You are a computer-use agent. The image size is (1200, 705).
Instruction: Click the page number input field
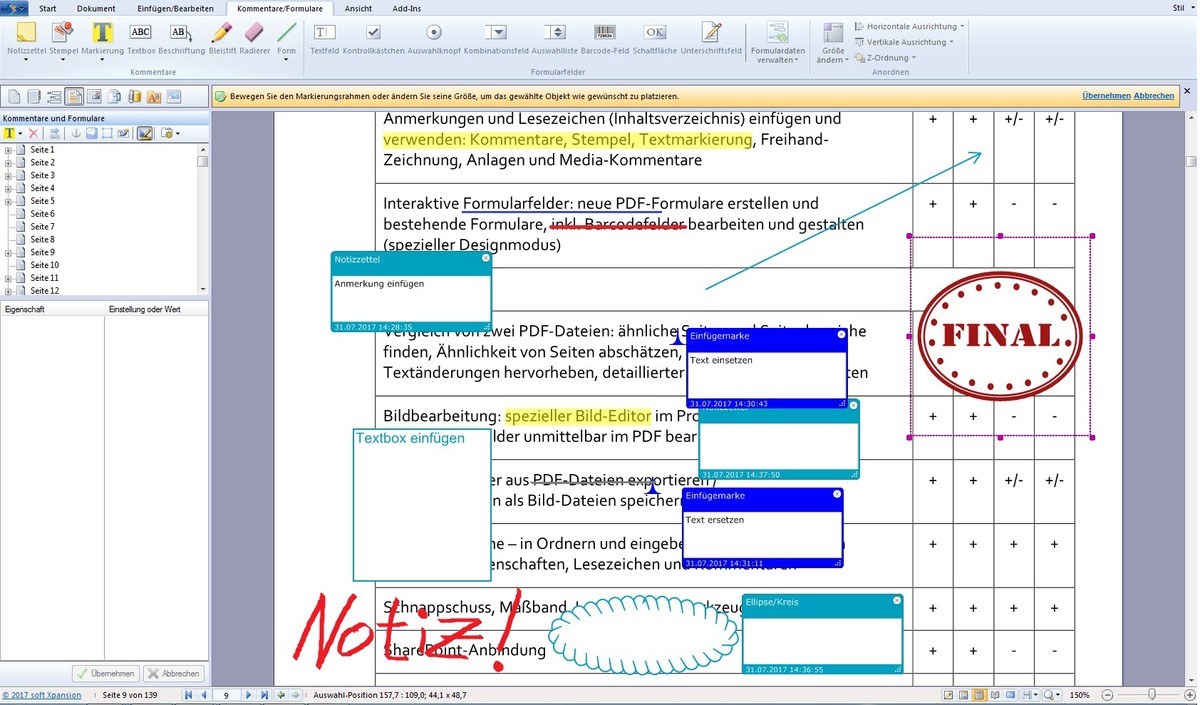[227, 695]
